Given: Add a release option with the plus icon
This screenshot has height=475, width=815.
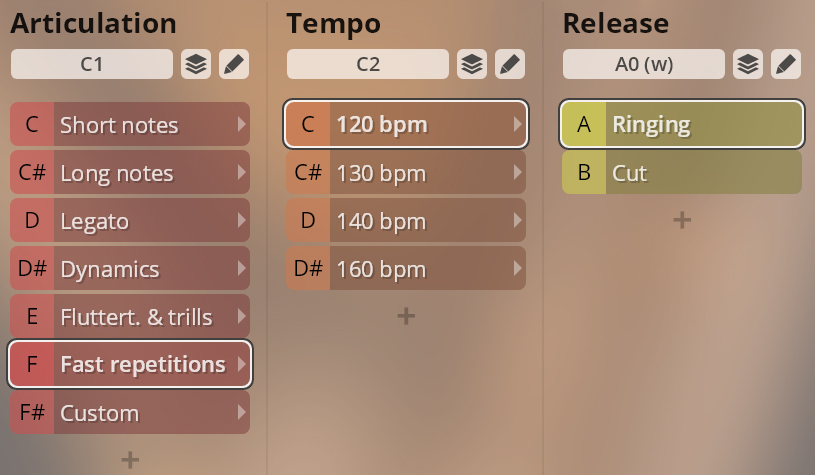Looking at the screenshot, I should point(682,220).
